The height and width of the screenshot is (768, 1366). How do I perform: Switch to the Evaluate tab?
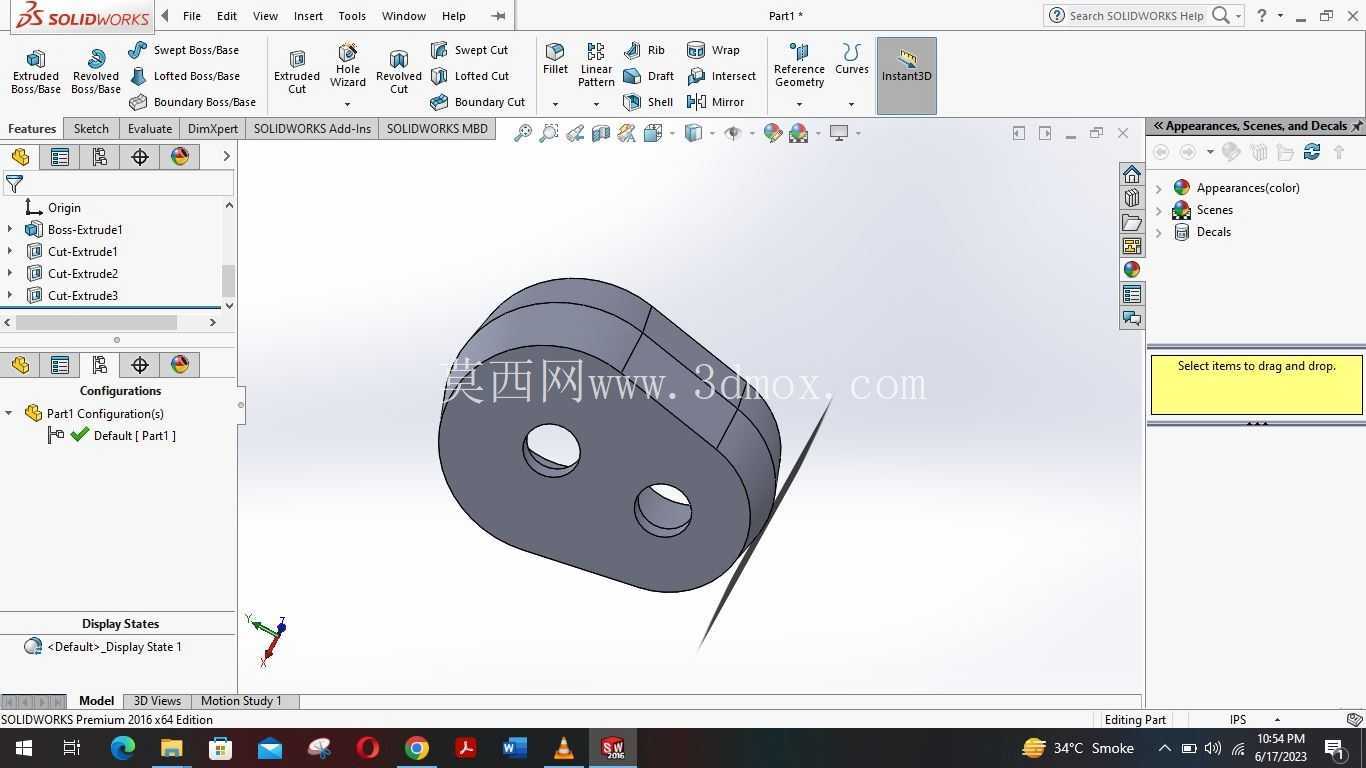coord(150,129)
